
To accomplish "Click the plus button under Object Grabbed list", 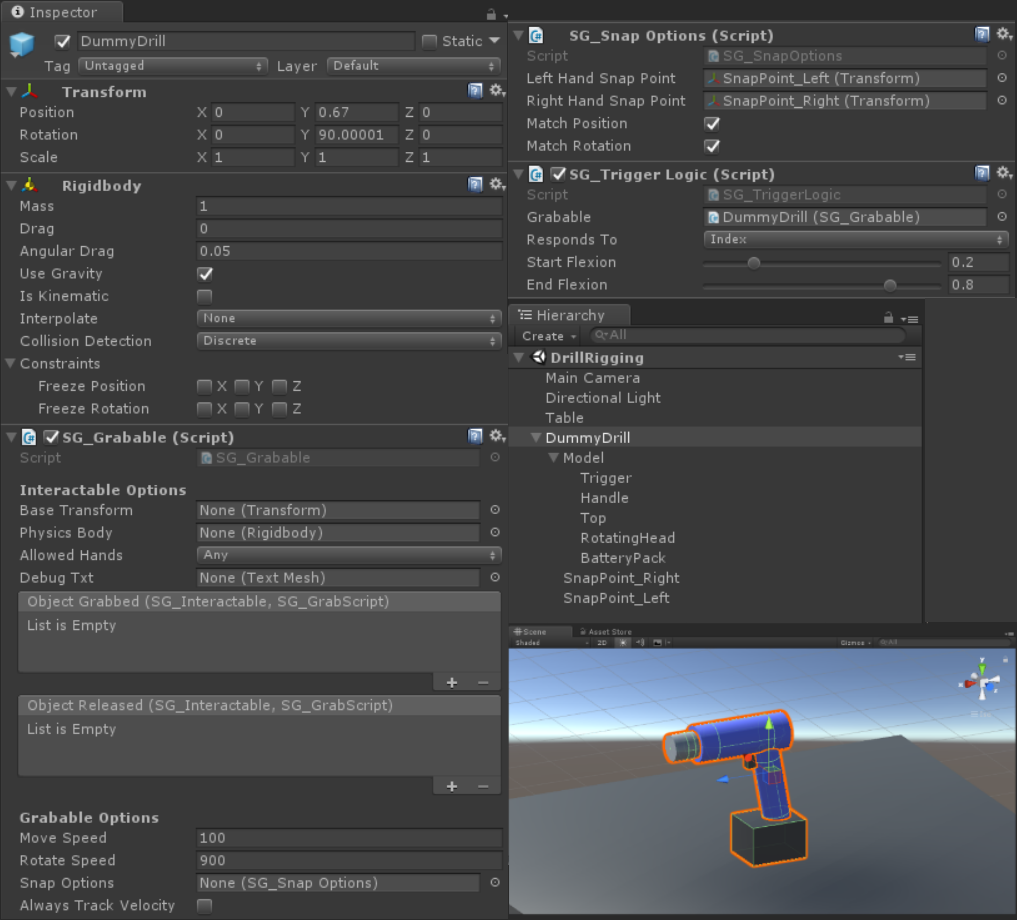I will point(452,682).
